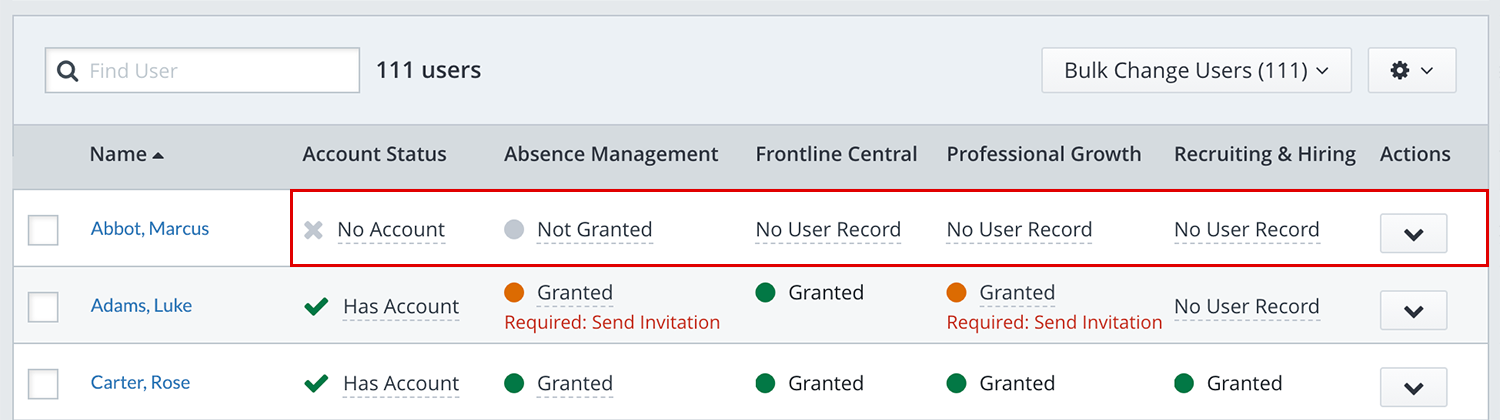Open the Bulk Change Users dropdown

click(1196, 70)
